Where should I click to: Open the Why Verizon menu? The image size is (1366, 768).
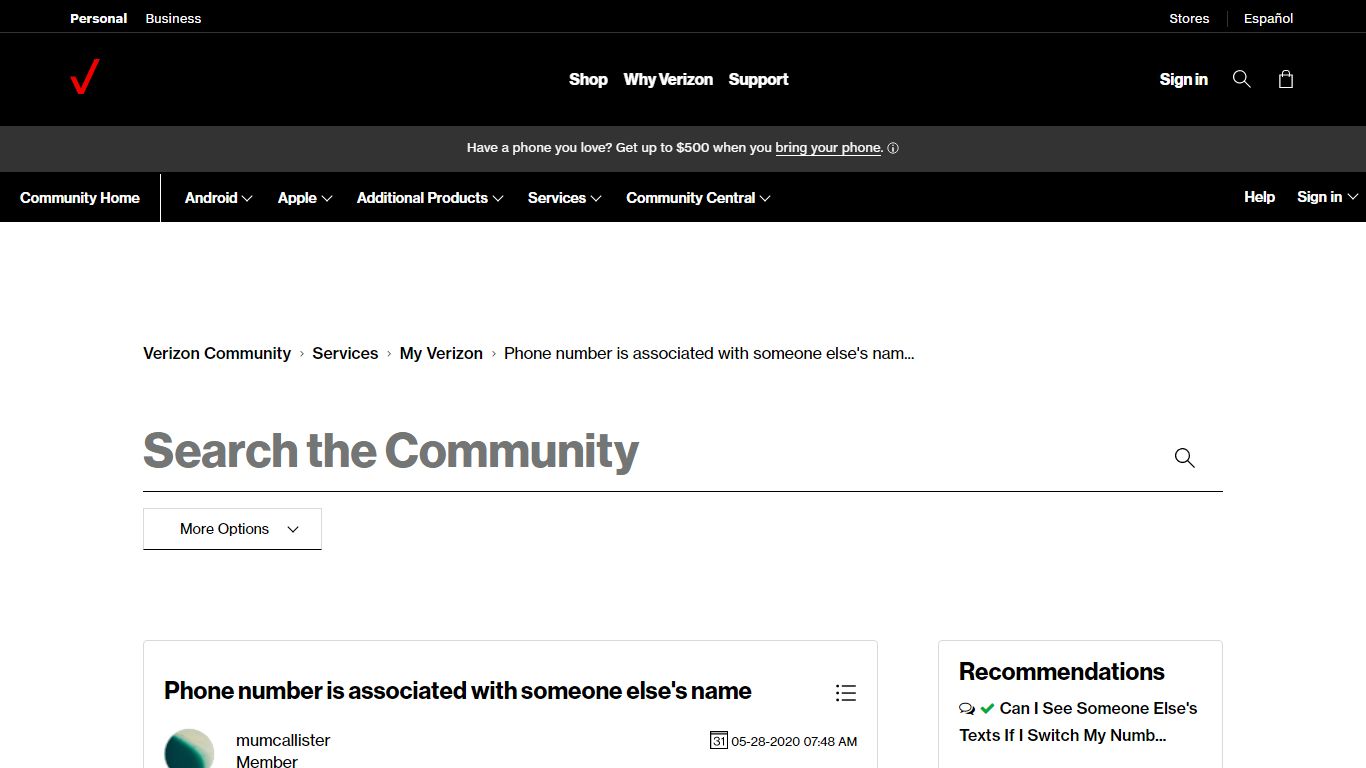(x=668, y=79)
